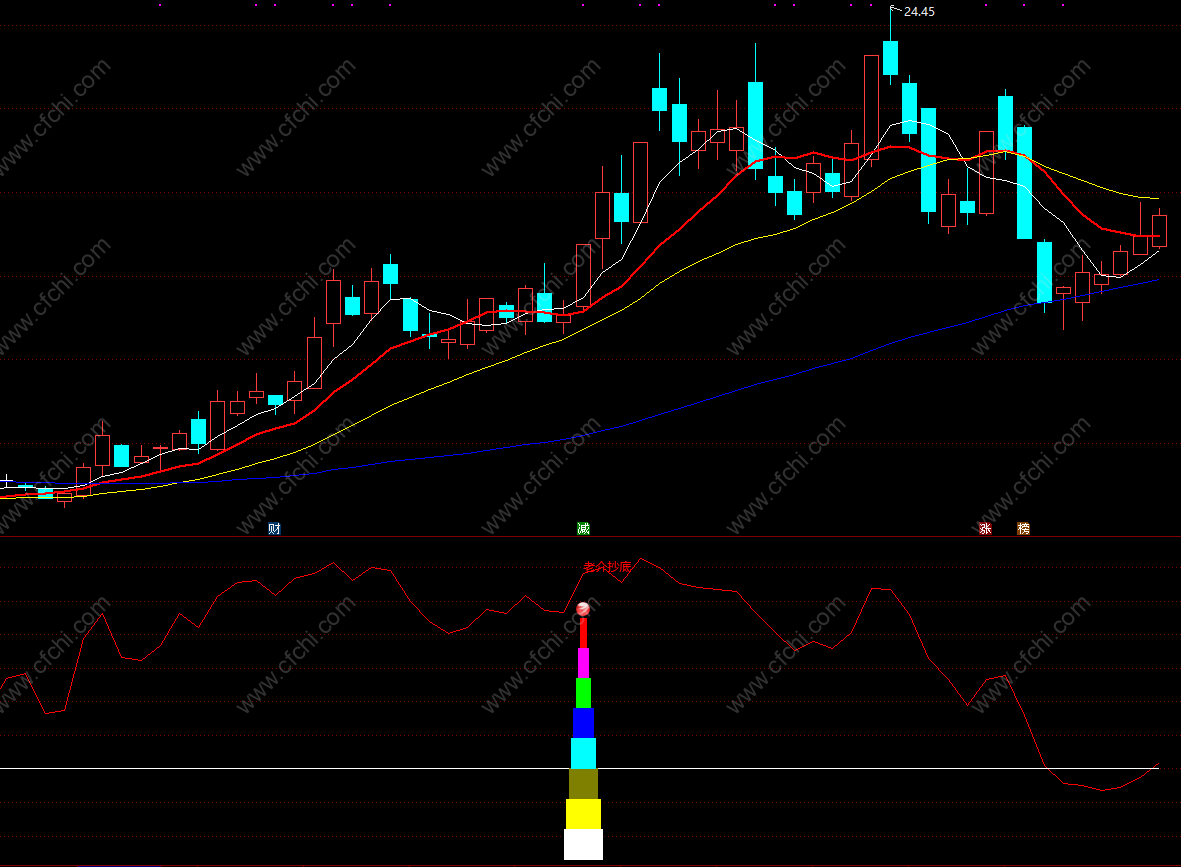
Task: Select the yellow segment of signal tower
Action: point(583,814)
